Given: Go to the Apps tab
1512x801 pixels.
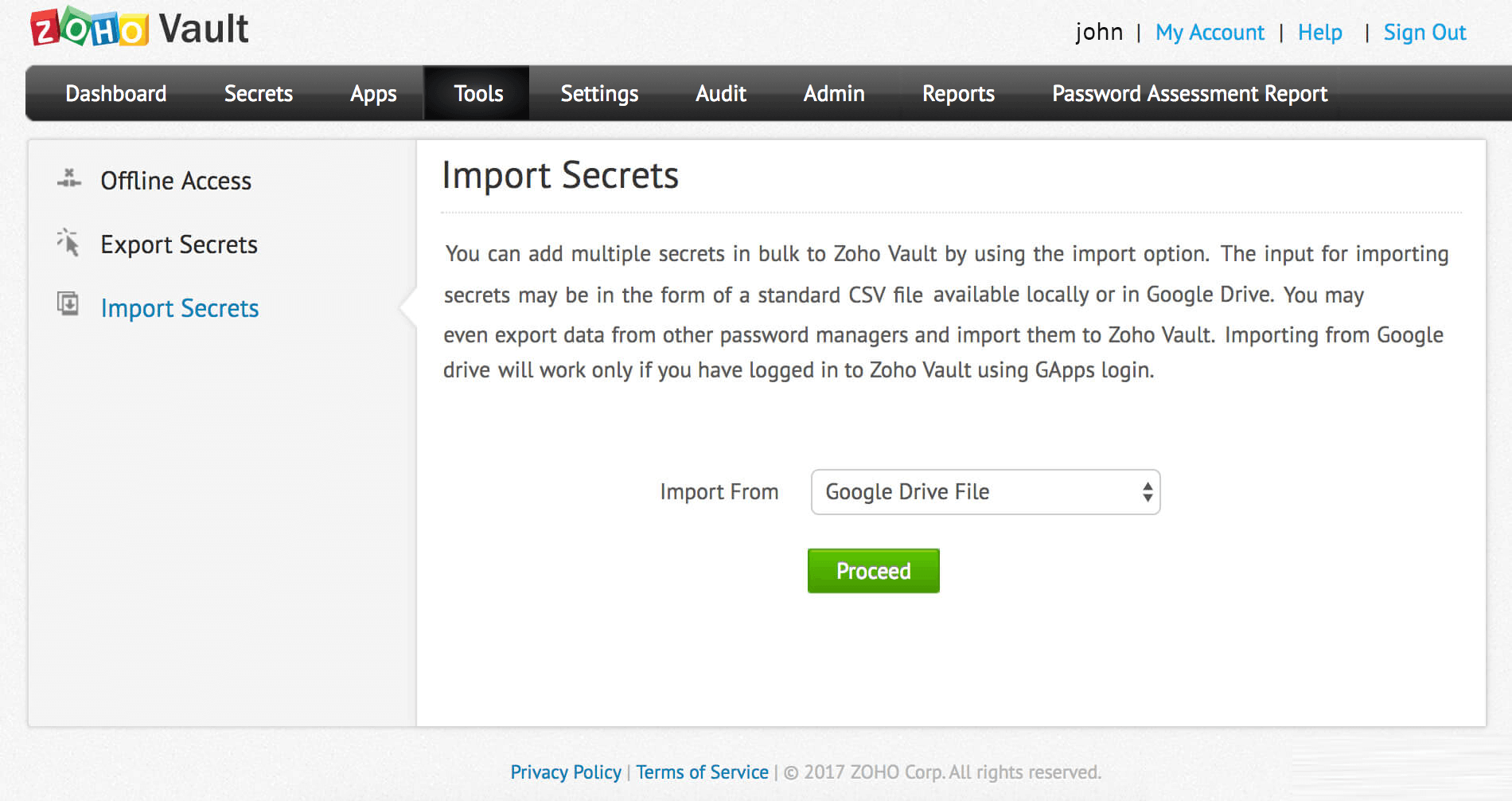Looking at the screenshot, I should [373, 94].
